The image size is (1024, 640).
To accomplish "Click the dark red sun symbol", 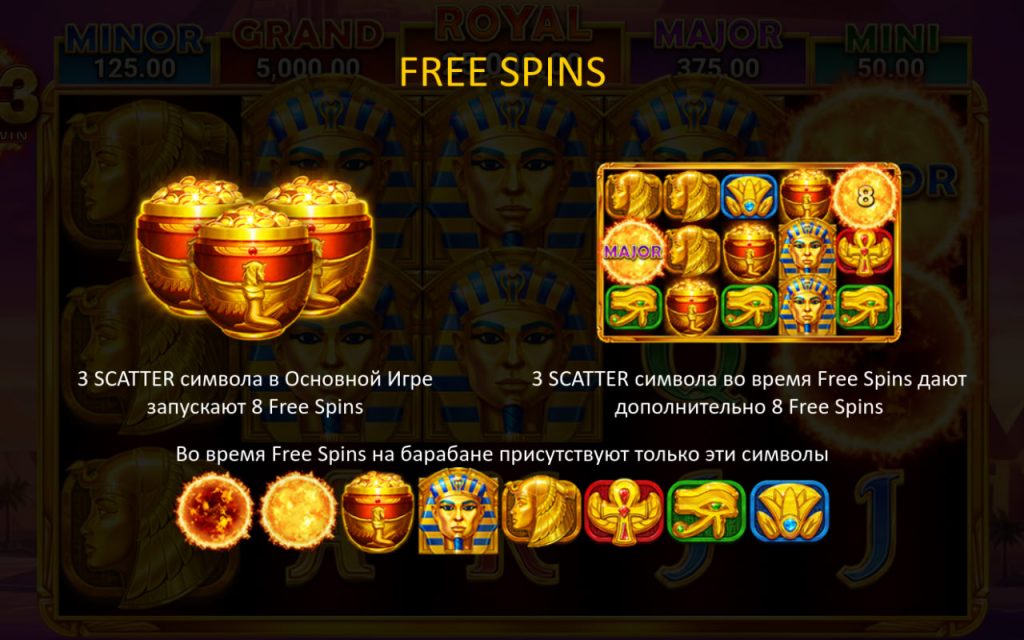I will click(x=214, y=511).
